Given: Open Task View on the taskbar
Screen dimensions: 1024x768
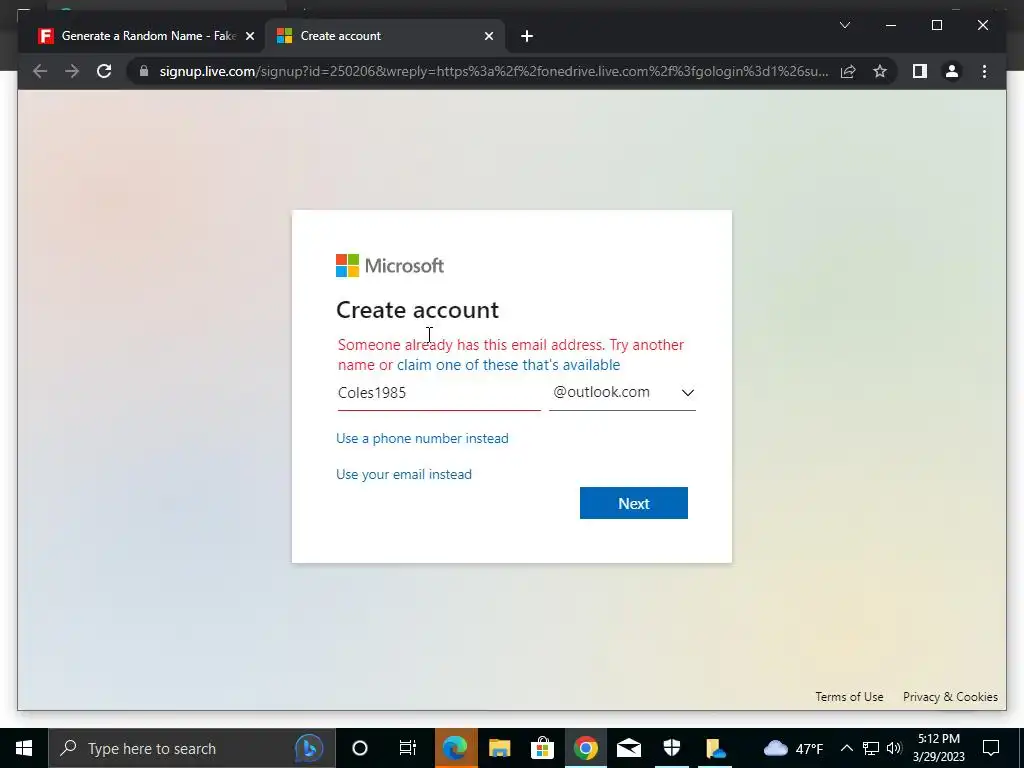Looking at the screenshot, I should click(x=408, y=748).
